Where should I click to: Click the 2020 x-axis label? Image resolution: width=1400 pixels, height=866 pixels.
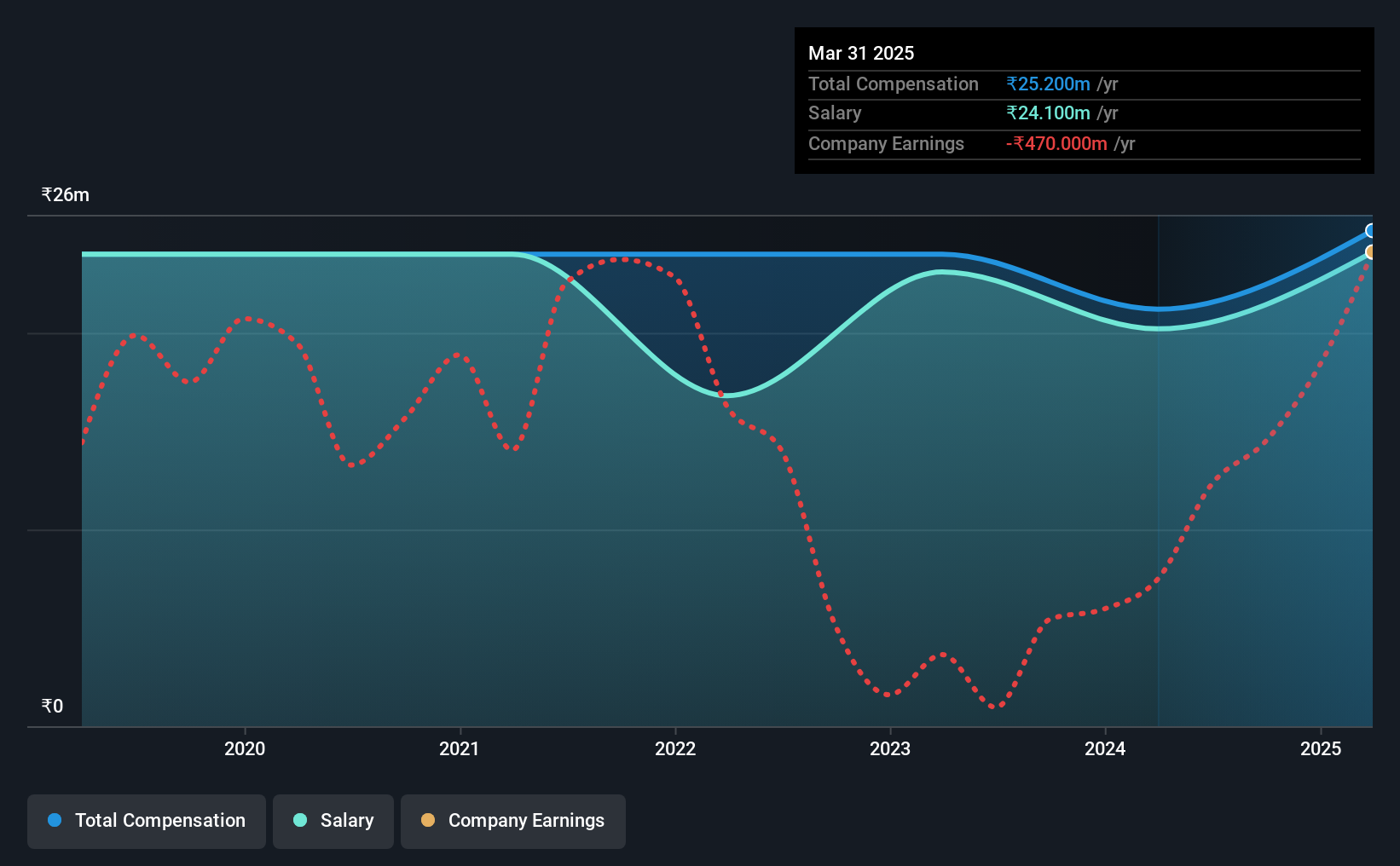[245, 748]
